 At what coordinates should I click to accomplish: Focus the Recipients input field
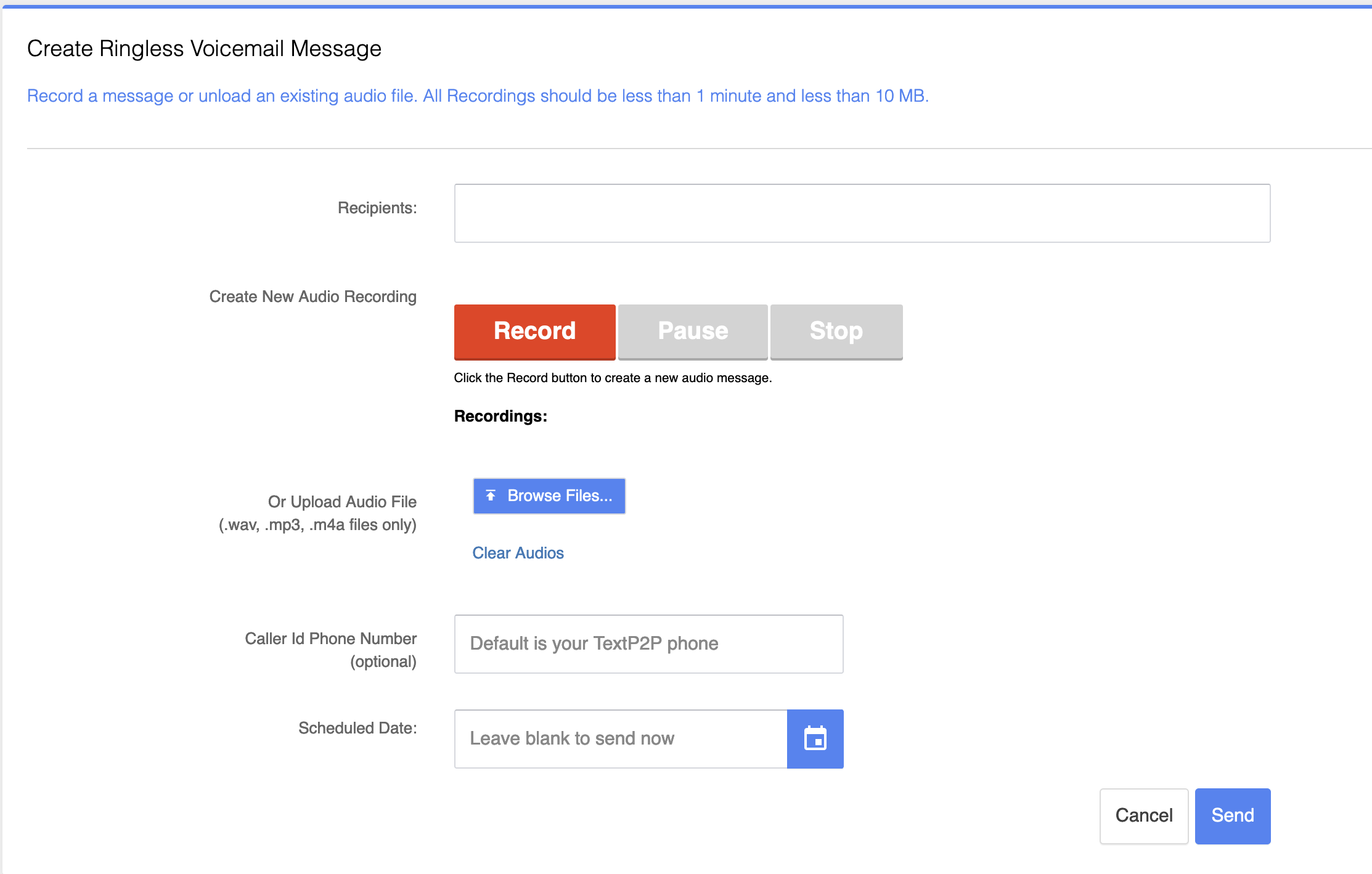[862, 213]
